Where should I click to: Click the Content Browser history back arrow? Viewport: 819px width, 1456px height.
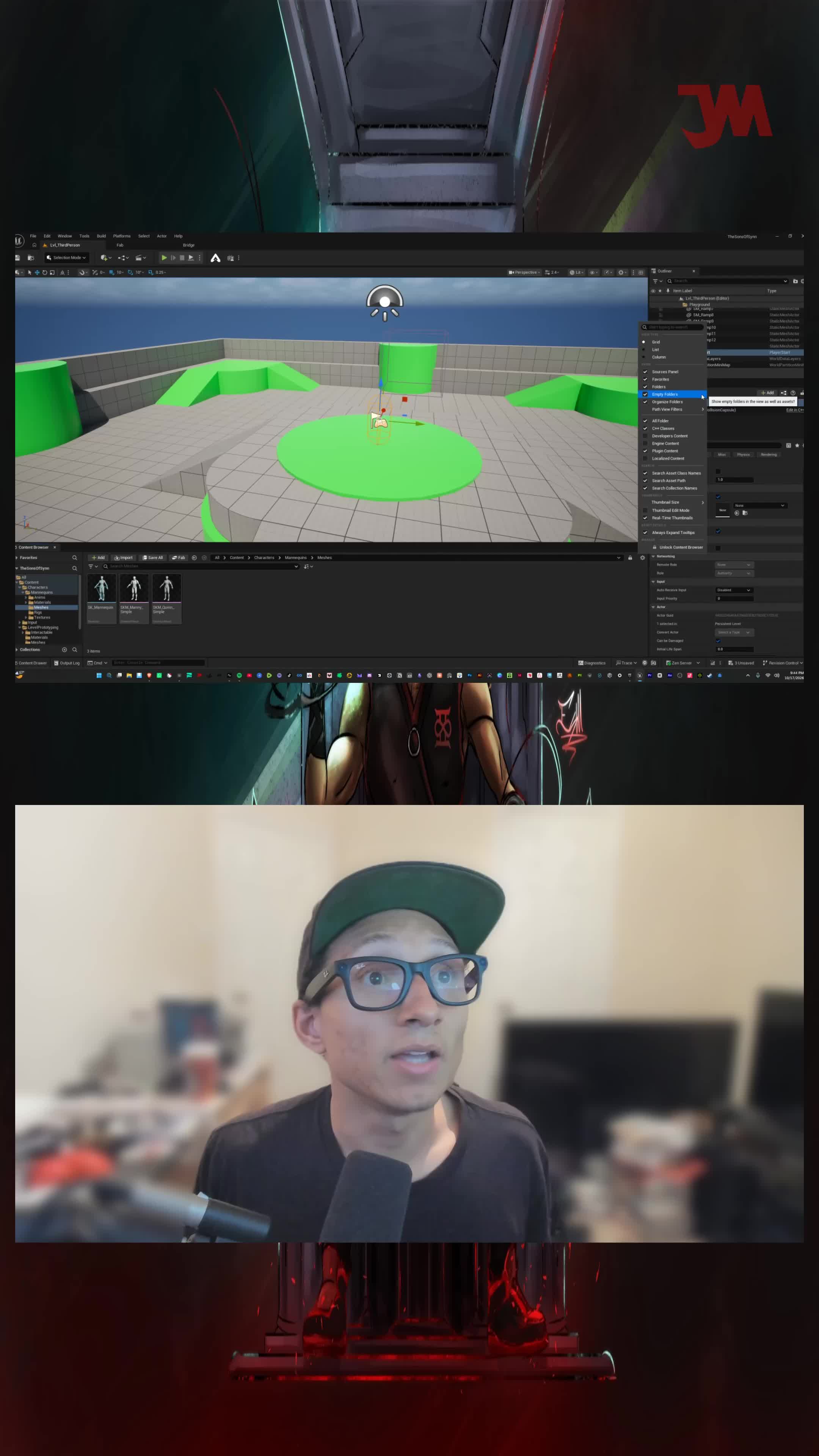tap(194, 558)
